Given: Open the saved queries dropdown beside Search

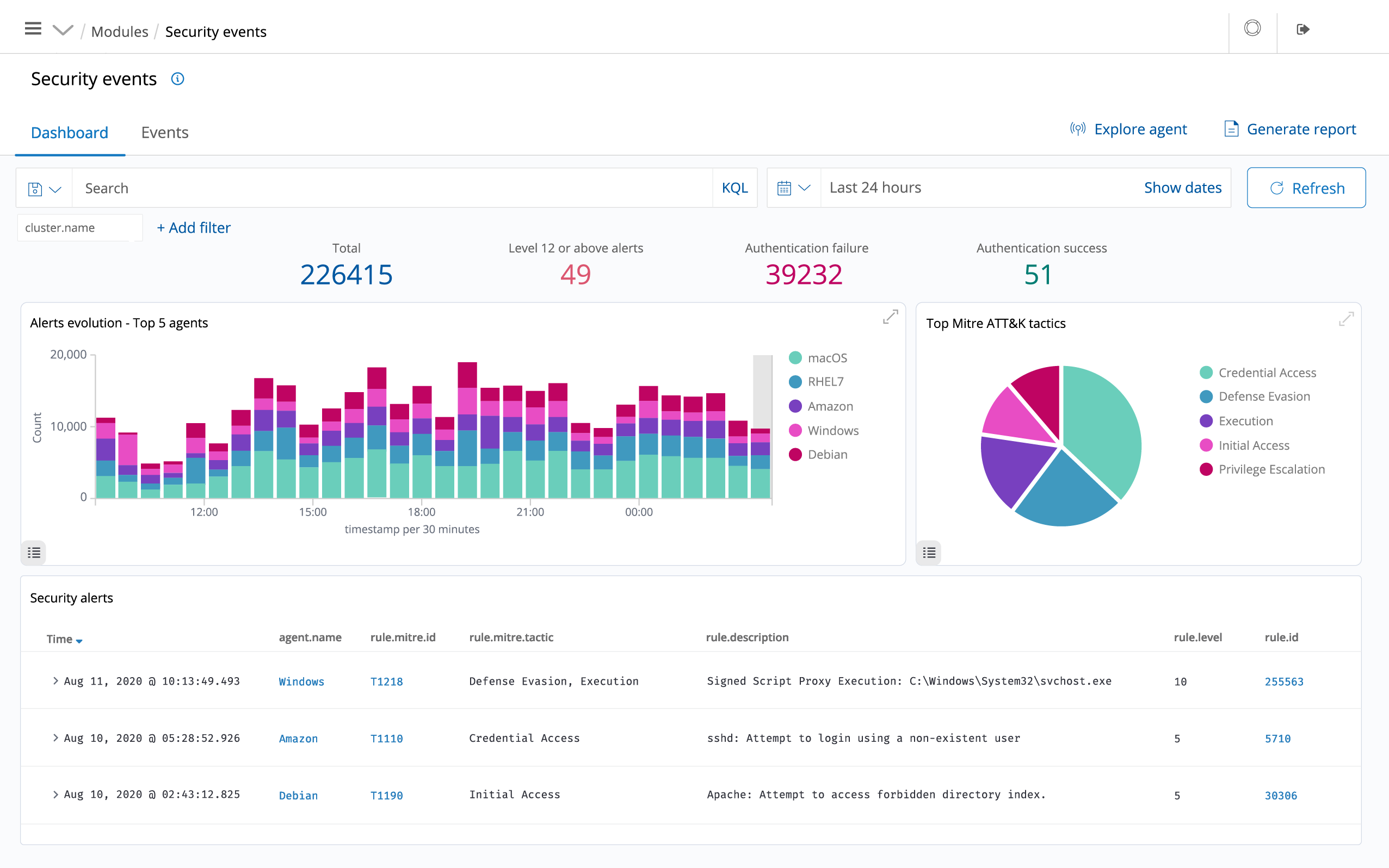Looking at the screenshot, I should pos(44,188).
